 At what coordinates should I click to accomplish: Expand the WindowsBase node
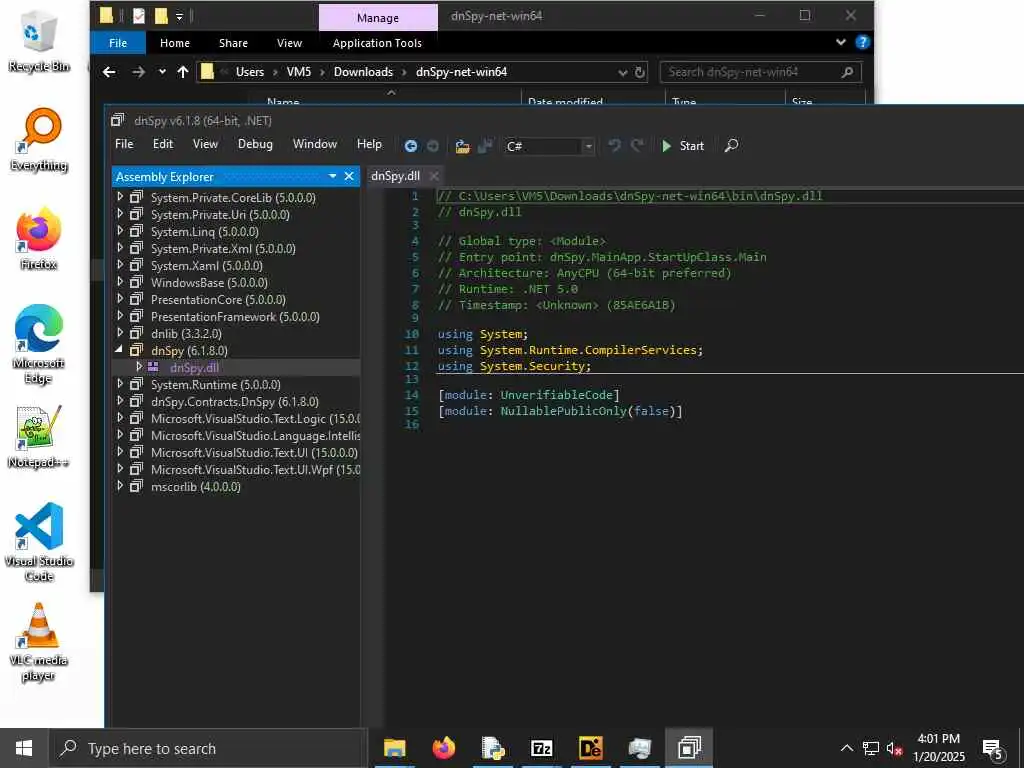pyautogui.click(x=120, y=281)
